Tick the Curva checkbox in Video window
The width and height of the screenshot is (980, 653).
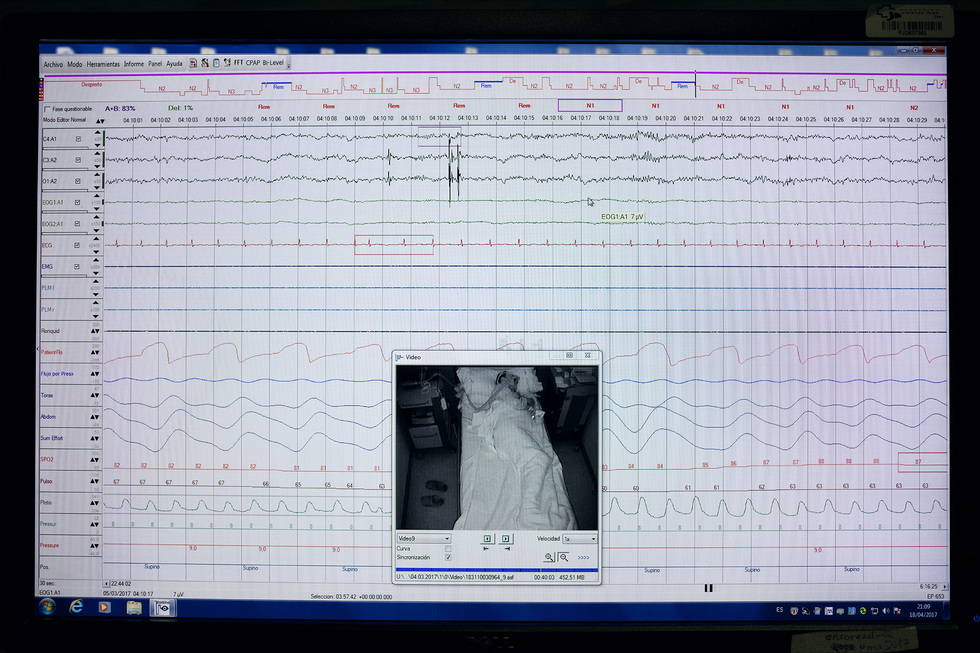(447, 548)
